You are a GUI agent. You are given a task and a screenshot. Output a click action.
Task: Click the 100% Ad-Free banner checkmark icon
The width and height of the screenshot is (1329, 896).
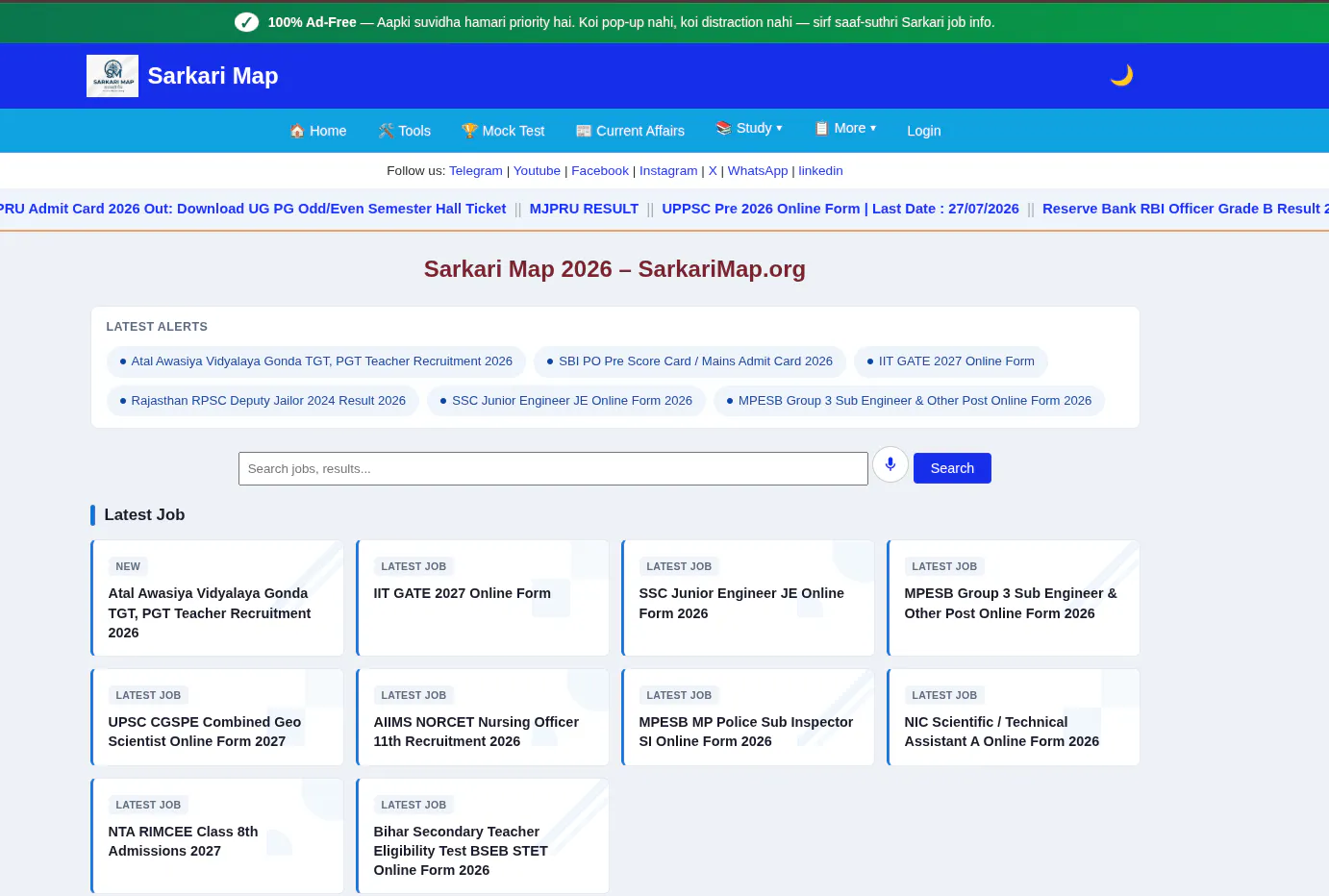247,22
